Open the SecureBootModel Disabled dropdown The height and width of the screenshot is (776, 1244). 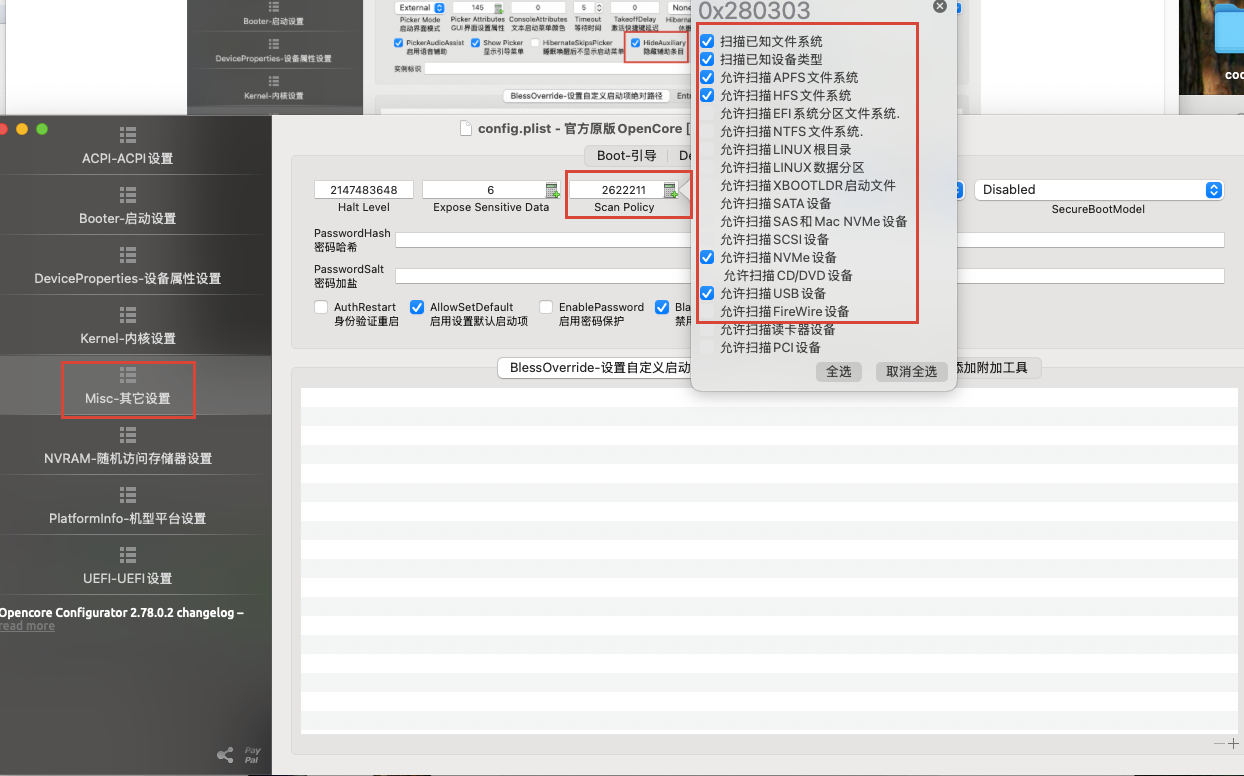pos(1099,190)
